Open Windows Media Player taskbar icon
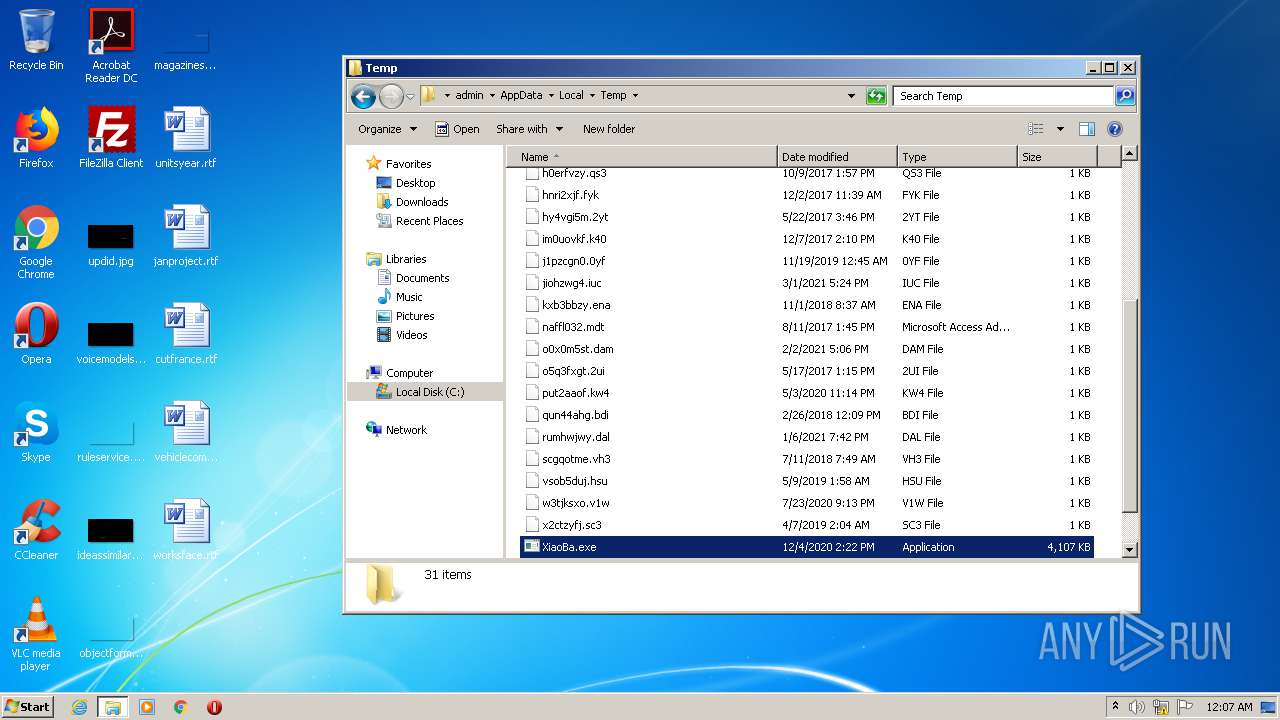1280x720 pixels. (x=147, y=707)
